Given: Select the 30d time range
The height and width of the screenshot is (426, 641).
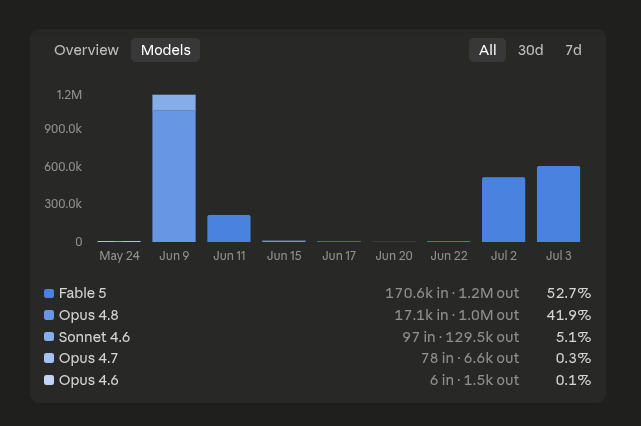Looking at the screenshot, I should click(x=531, y=50).
